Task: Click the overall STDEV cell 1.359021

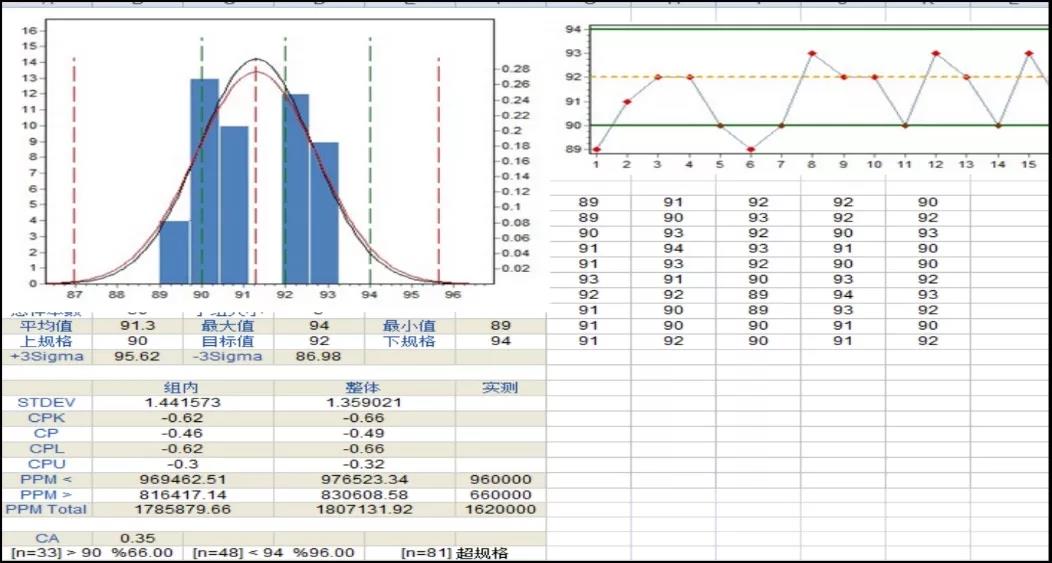Action: 364,402
